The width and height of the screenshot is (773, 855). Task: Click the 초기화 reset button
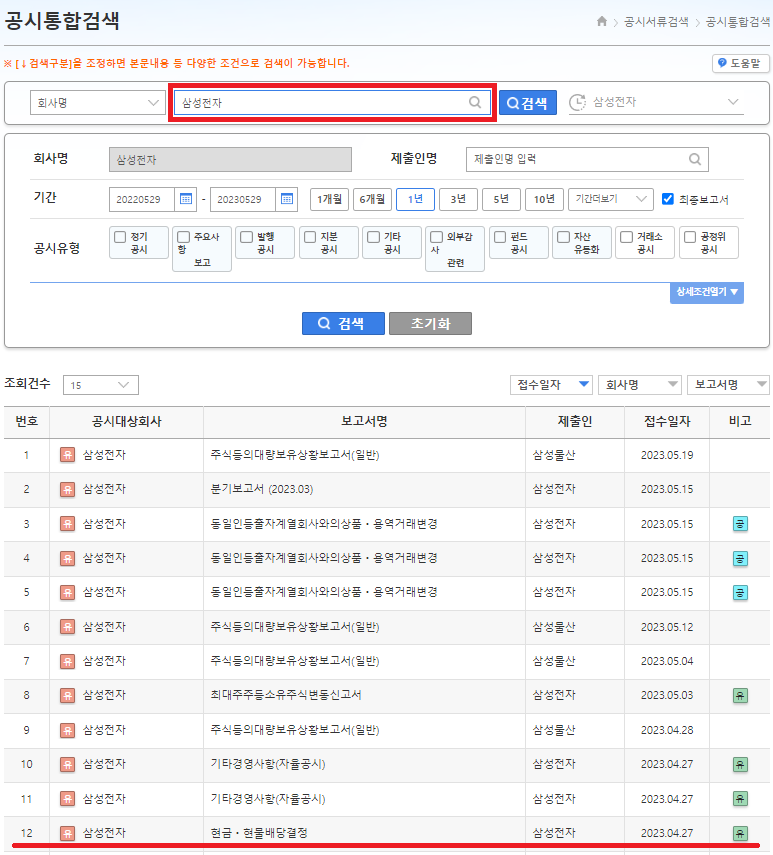tap(430, 323)
